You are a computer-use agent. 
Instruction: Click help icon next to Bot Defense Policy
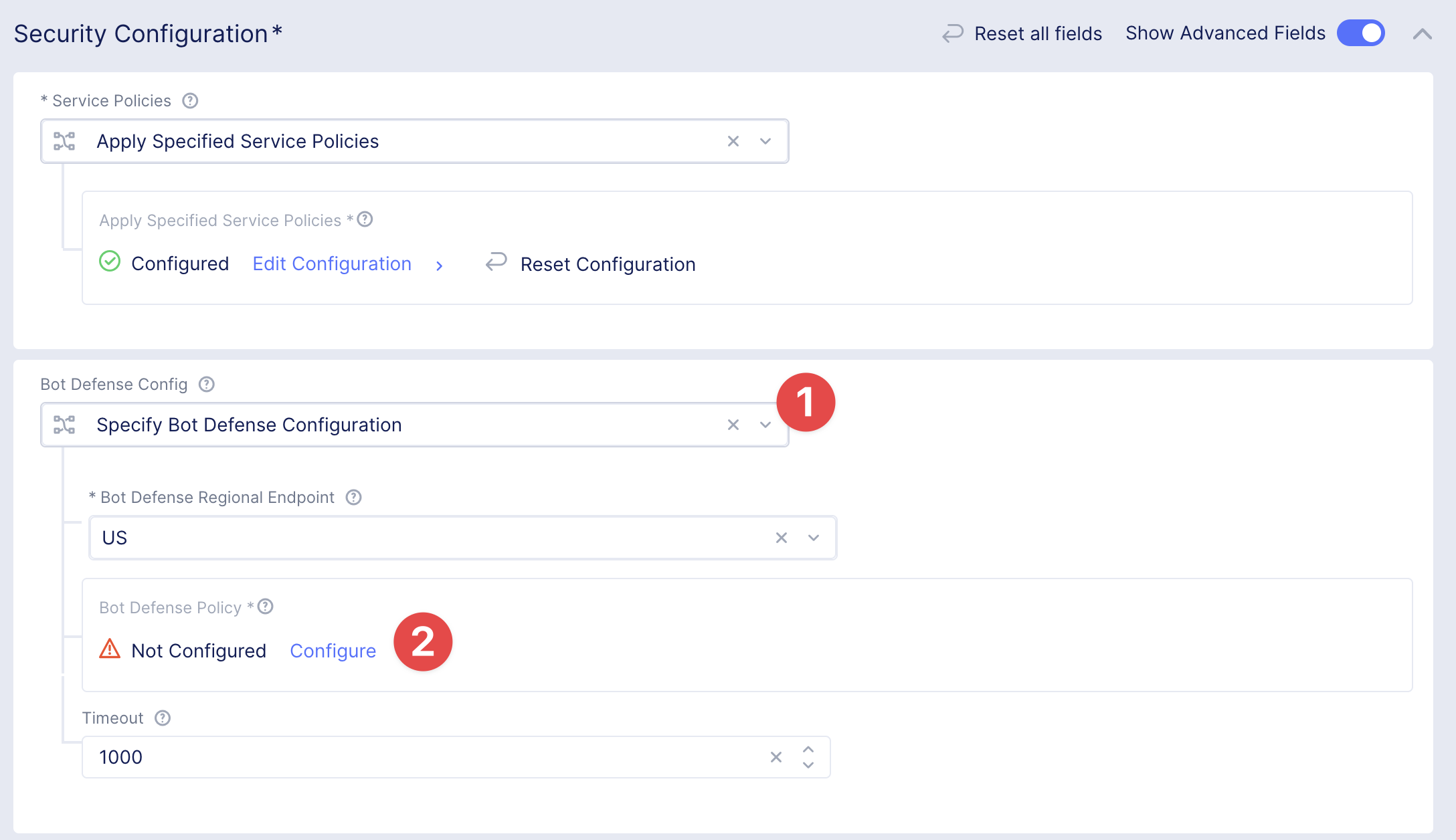pos(266,607)
